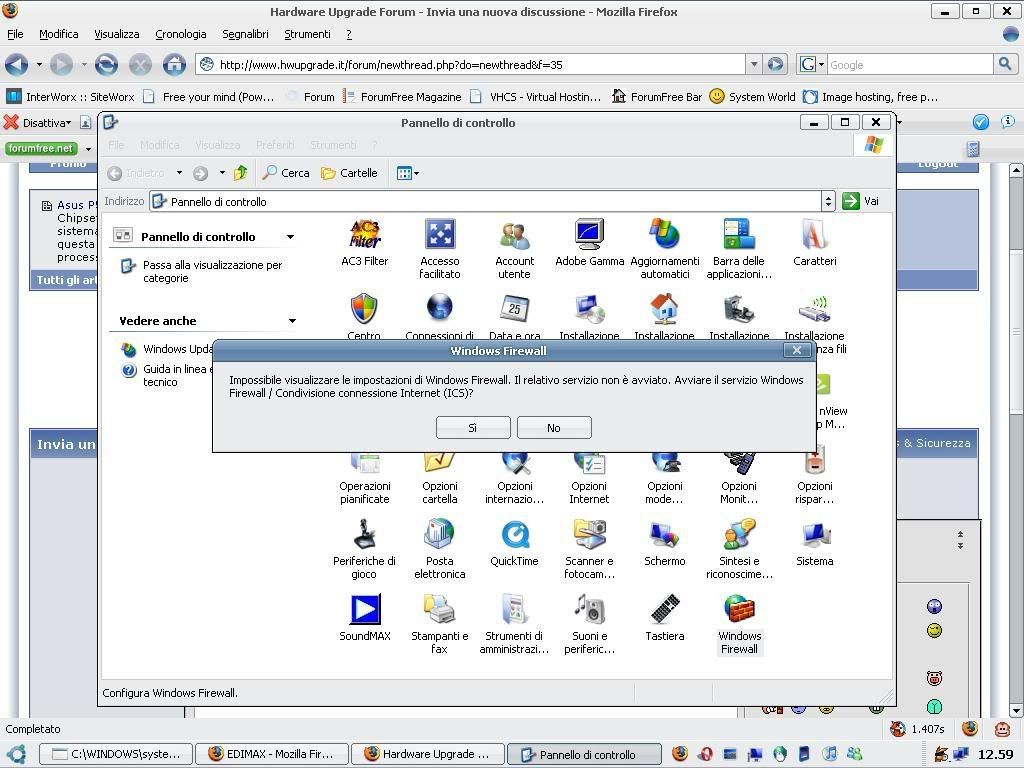This screenshot has width=1024, height=768.
Task: Open QuickTime control panel icon
Action: 515,543
